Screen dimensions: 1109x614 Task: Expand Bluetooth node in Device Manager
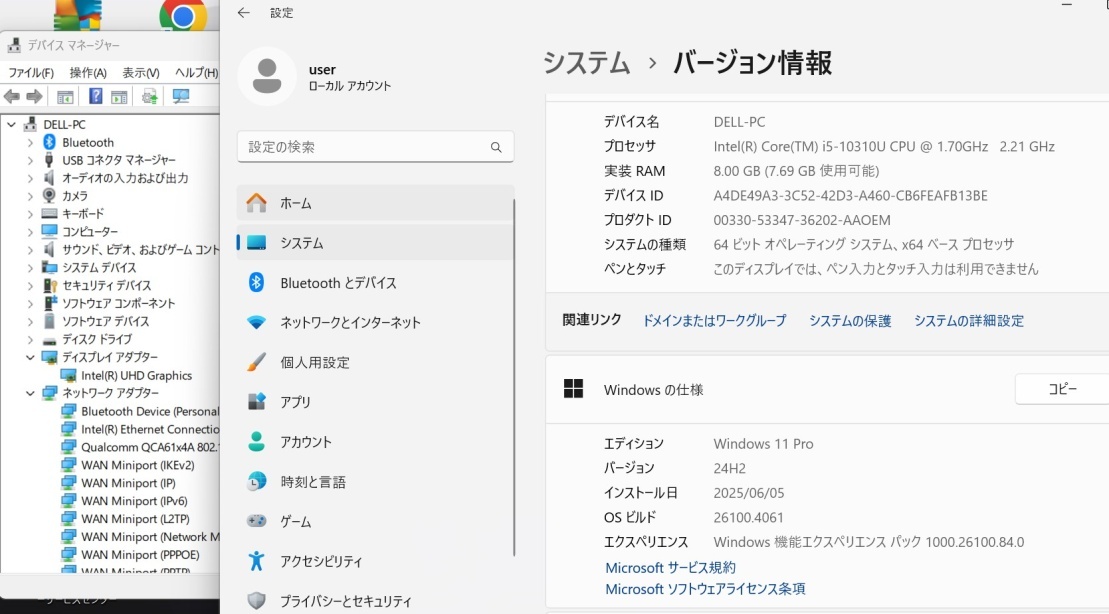point(30,142)
